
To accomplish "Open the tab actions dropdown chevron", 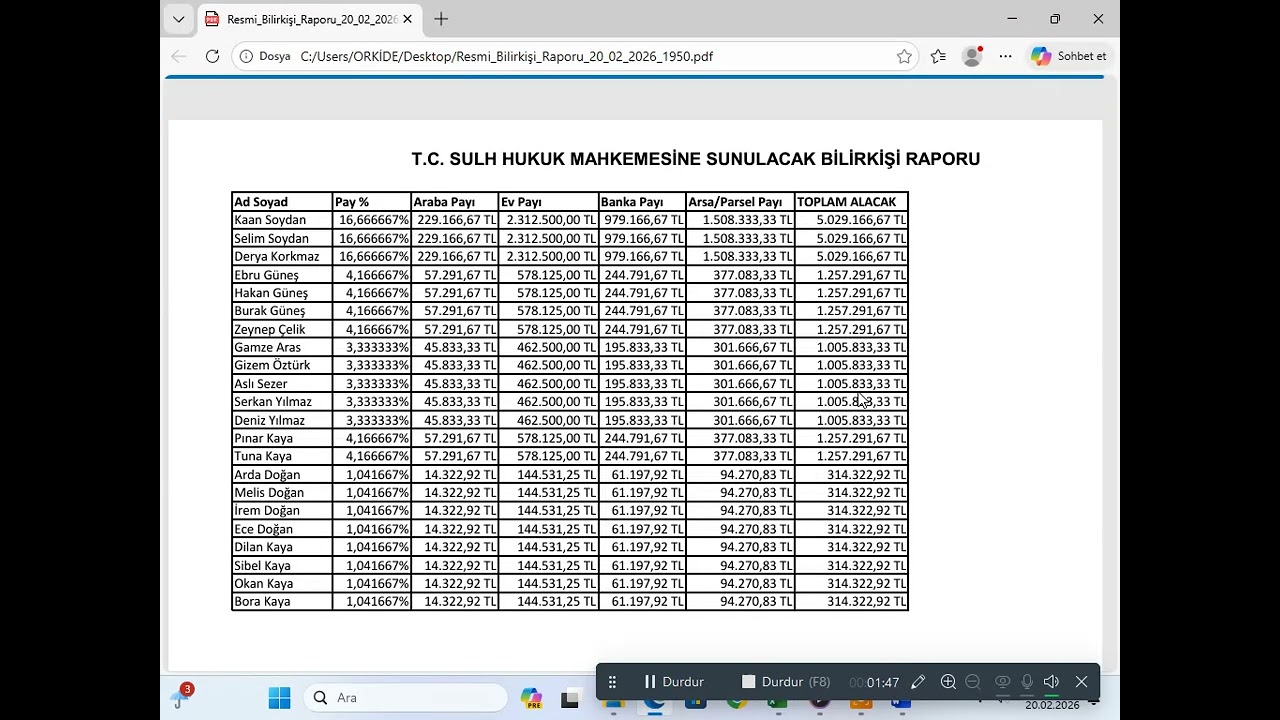I will [x=178, y=19].
